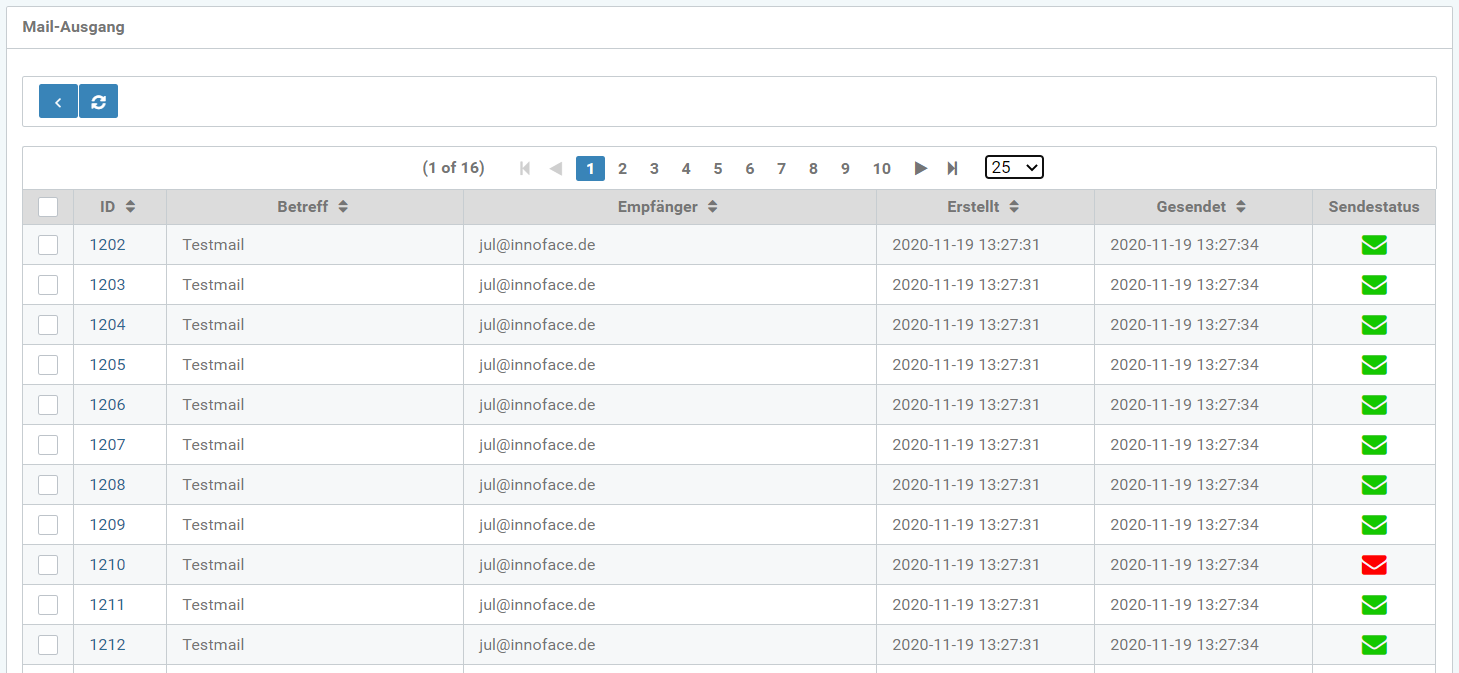Image resolution: width=1459 pixels, height=673 pixels.
Task: Go to page 5 in paginator
Action: pos(718,168)
